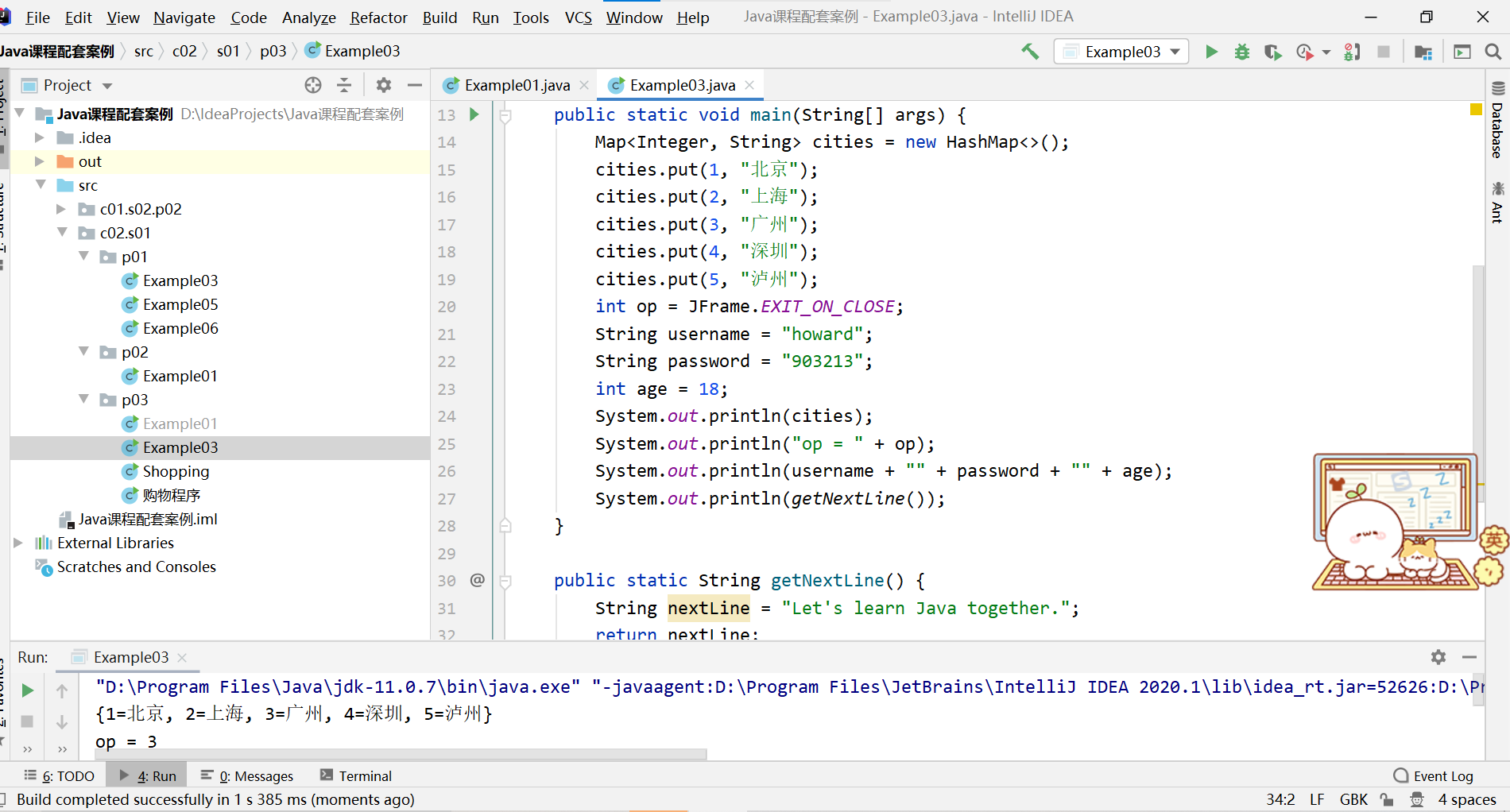Collapse the c02.s01 package
This screenshot has width=1510, height=812.
(x=62, y=233)
